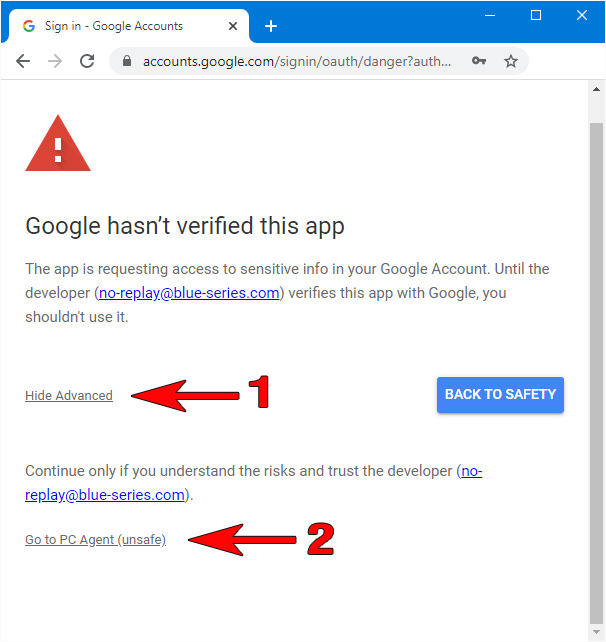Click the developer email link in first paragraph

point(189,293)
